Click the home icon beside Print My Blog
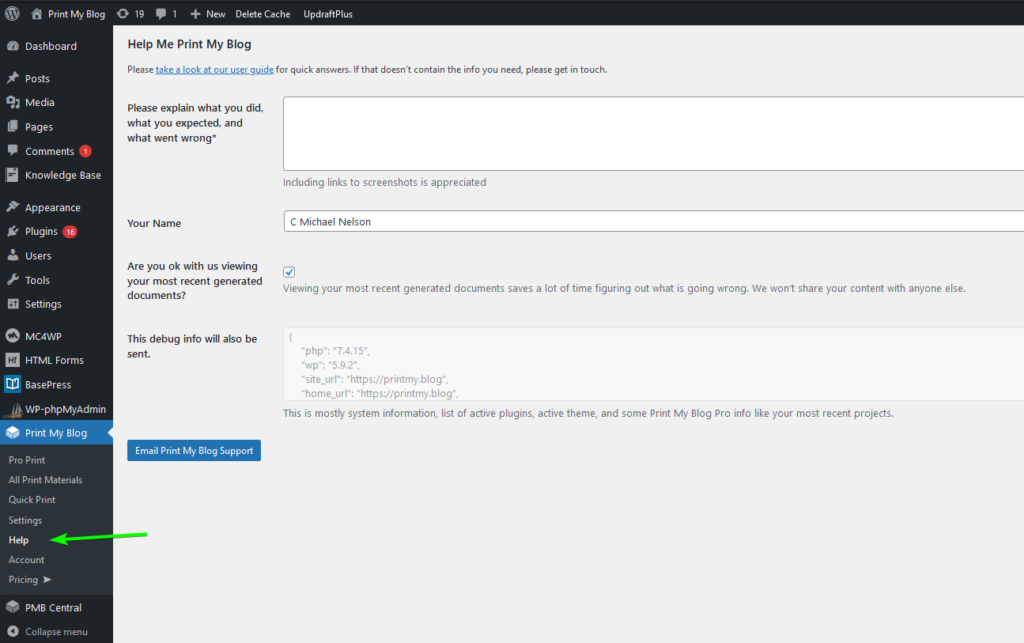This screenshot has width=1024, height=643. 37,14
